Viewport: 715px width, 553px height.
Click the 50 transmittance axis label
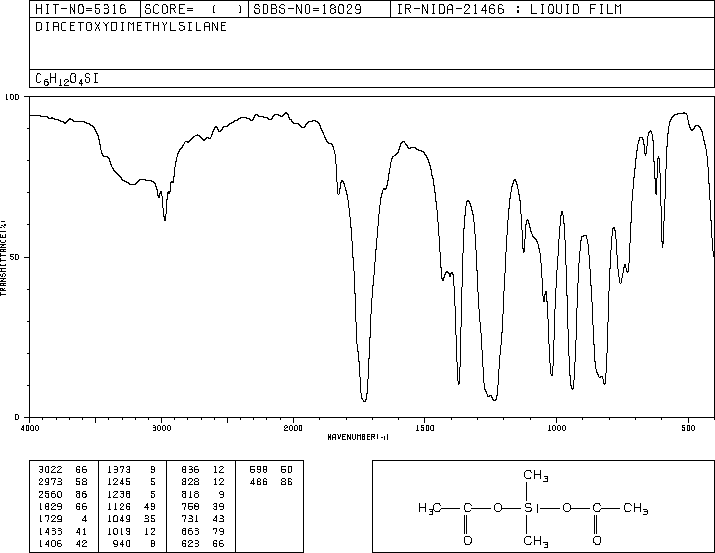click(x=15, y=257)
